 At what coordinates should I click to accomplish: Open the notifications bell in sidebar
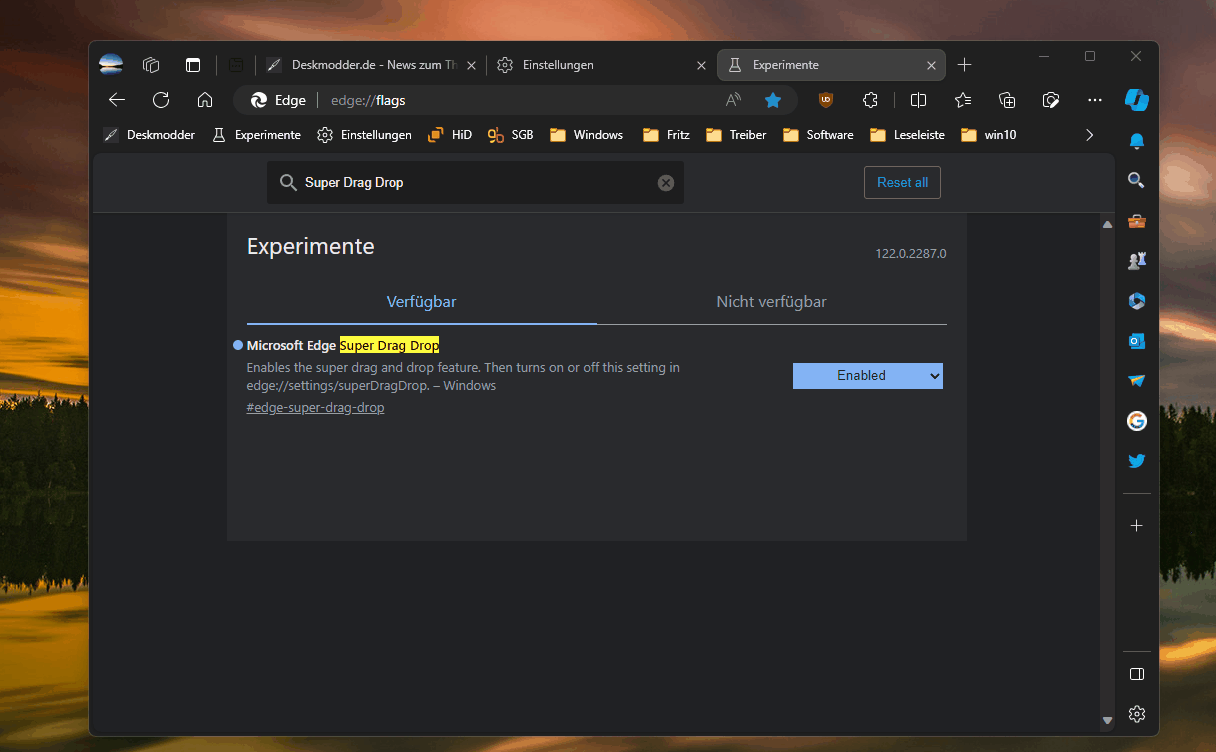click(1137, 141)
